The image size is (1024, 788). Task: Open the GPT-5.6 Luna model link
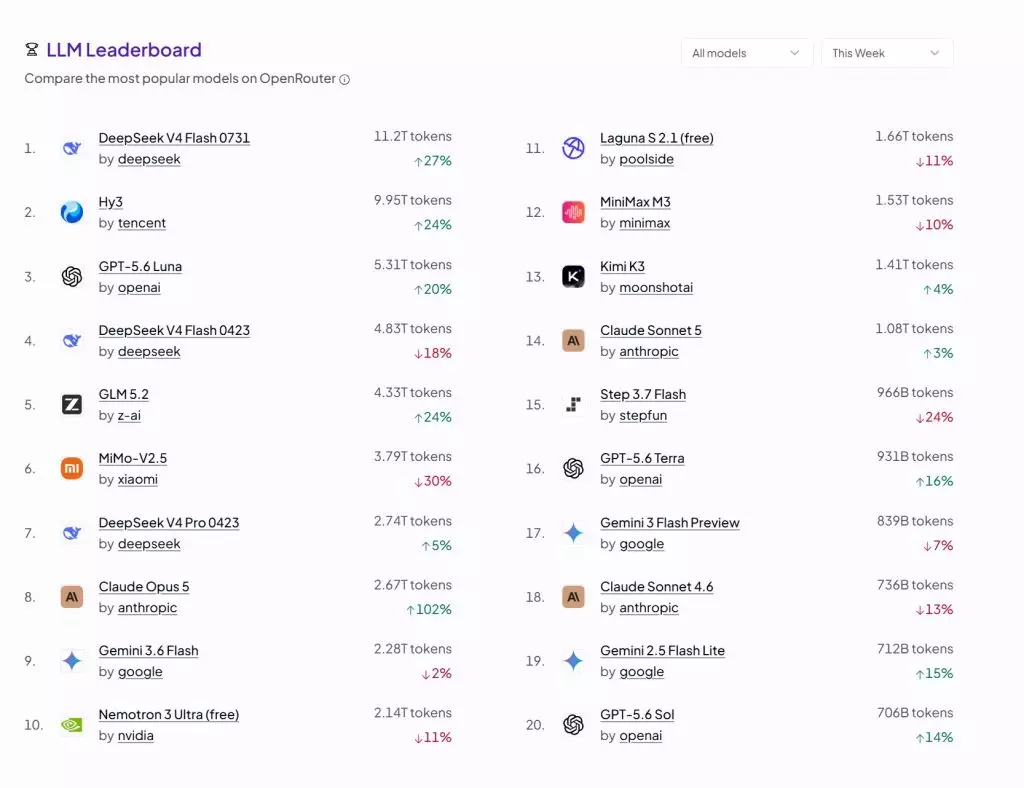point(140,266)
